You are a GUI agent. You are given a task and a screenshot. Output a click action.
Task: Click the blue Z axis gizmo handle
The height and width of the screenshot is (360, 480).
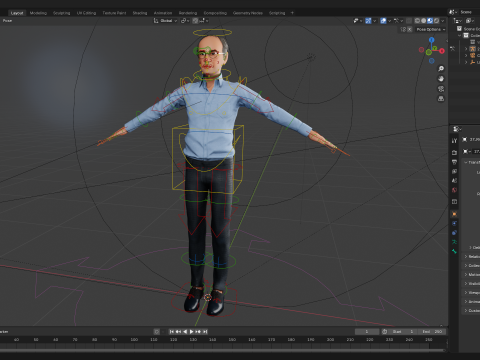point(432,40)
